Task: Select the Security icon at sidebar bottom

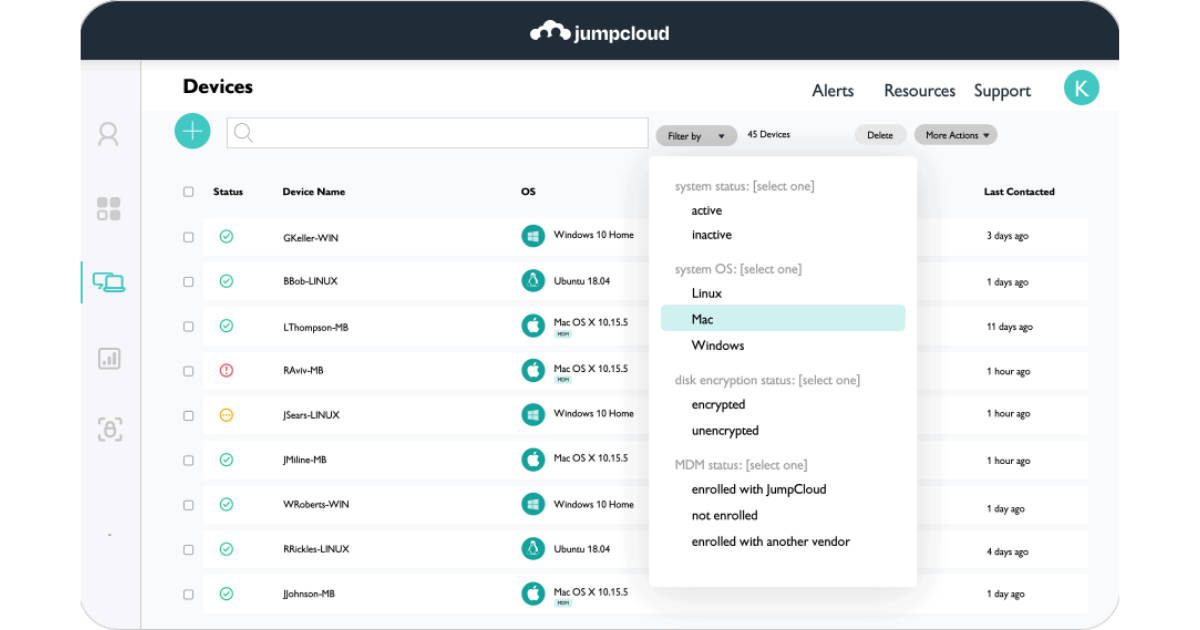Action: coord(109,428)
